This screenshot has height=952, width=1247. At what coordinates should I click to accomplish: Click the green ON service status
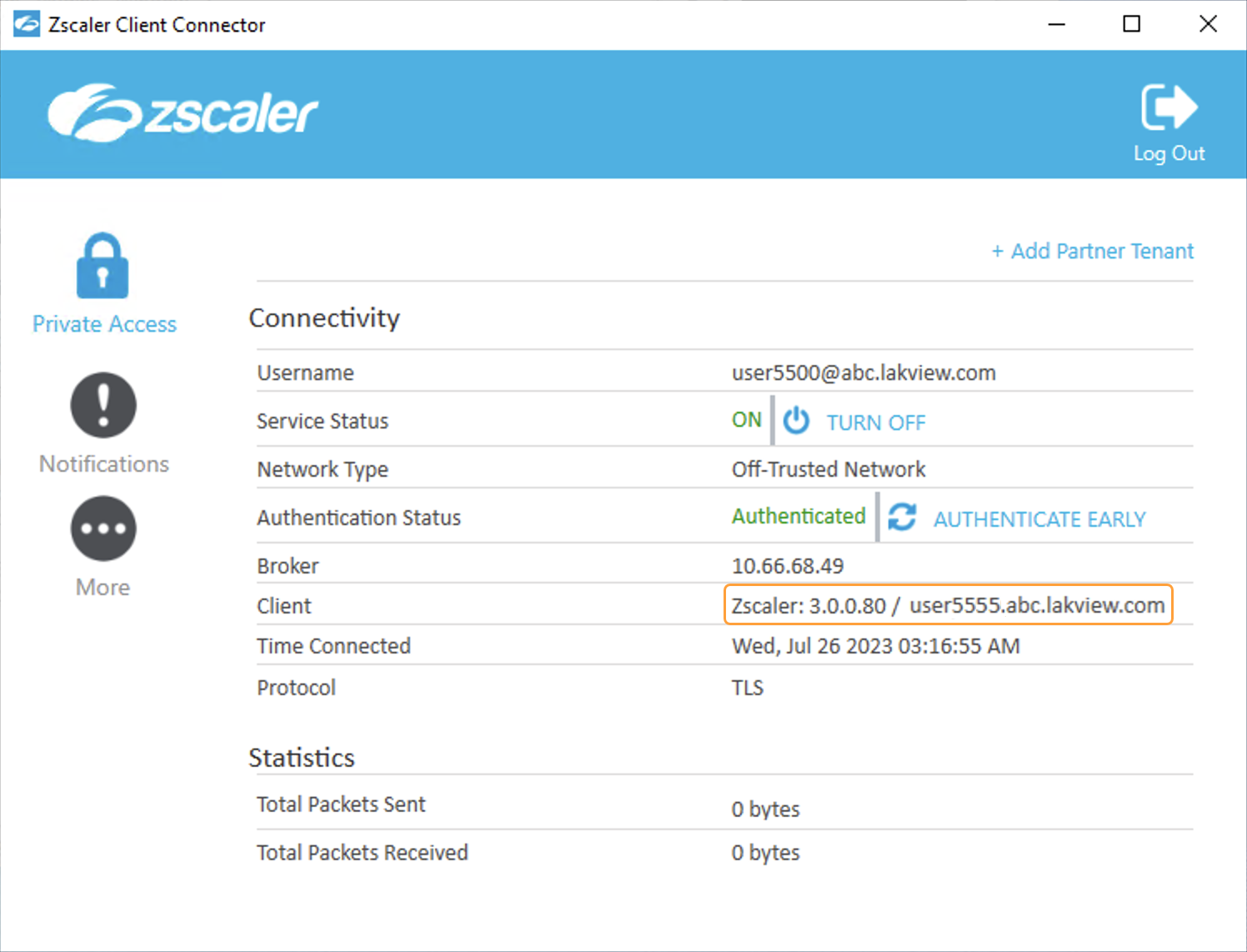pos(746,420)
